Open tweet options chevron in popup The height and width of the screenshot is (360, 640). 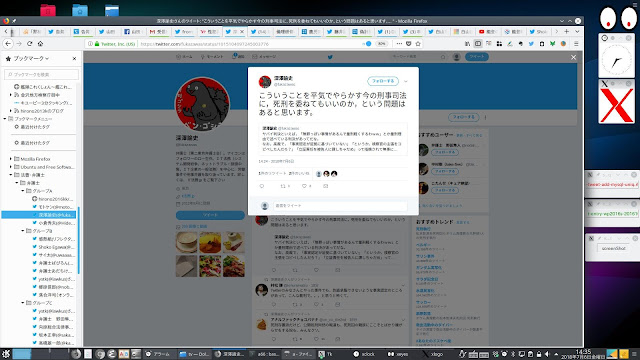tap(406, 81)
